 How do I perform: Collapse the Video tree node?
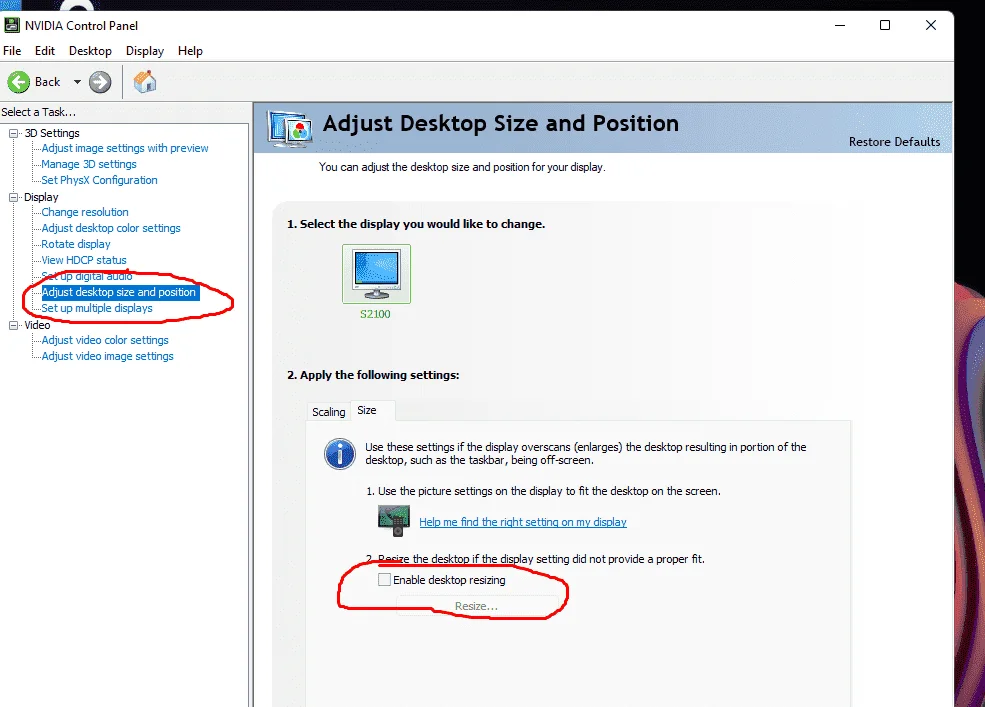(13, 325)
